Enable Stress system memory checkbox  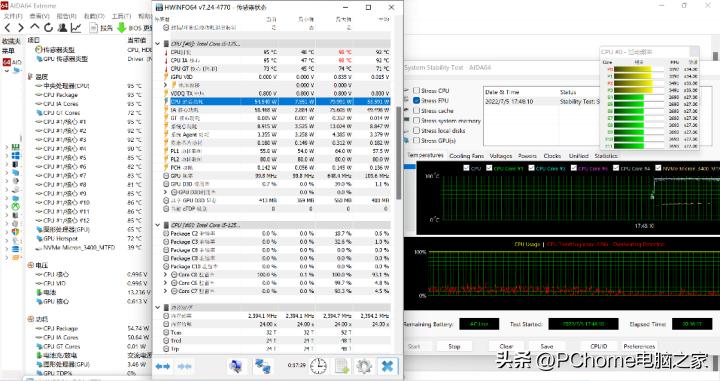tap(416, 120)
